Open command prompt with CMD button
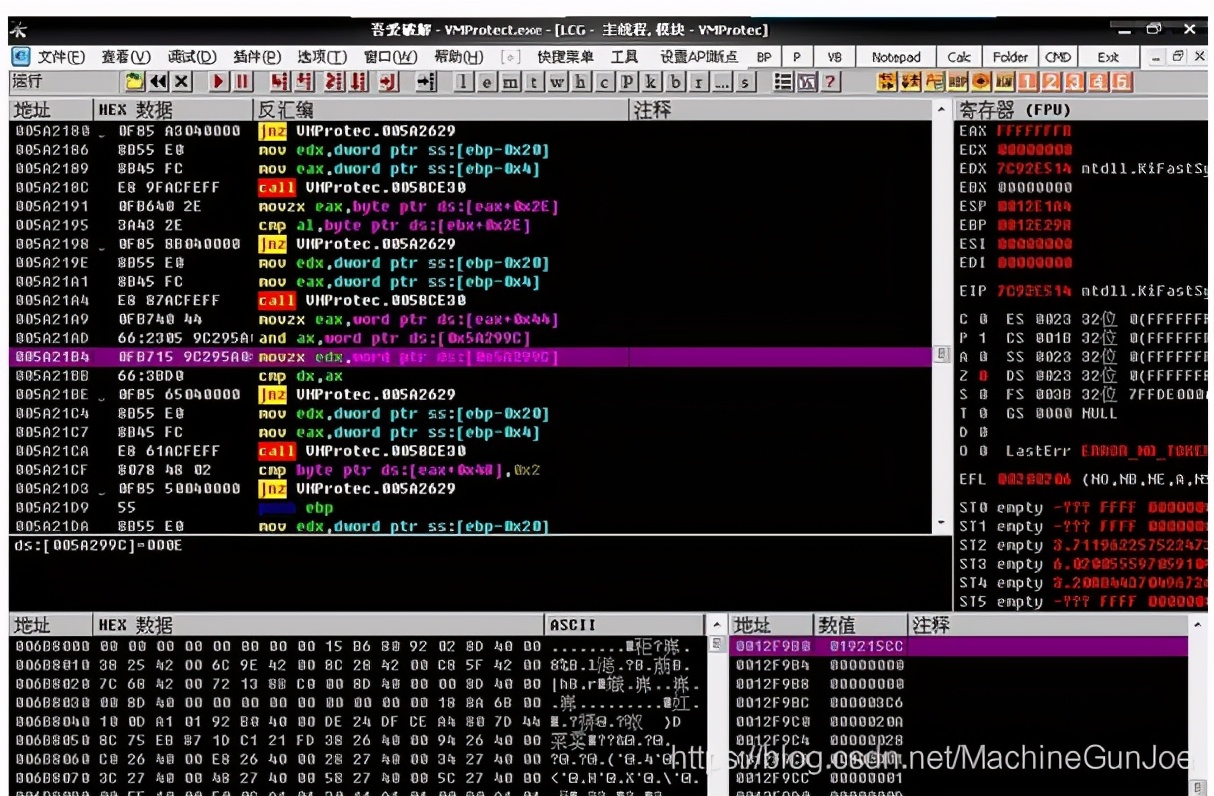This screenshot has width=1214, height=796. coord(1058,57)
